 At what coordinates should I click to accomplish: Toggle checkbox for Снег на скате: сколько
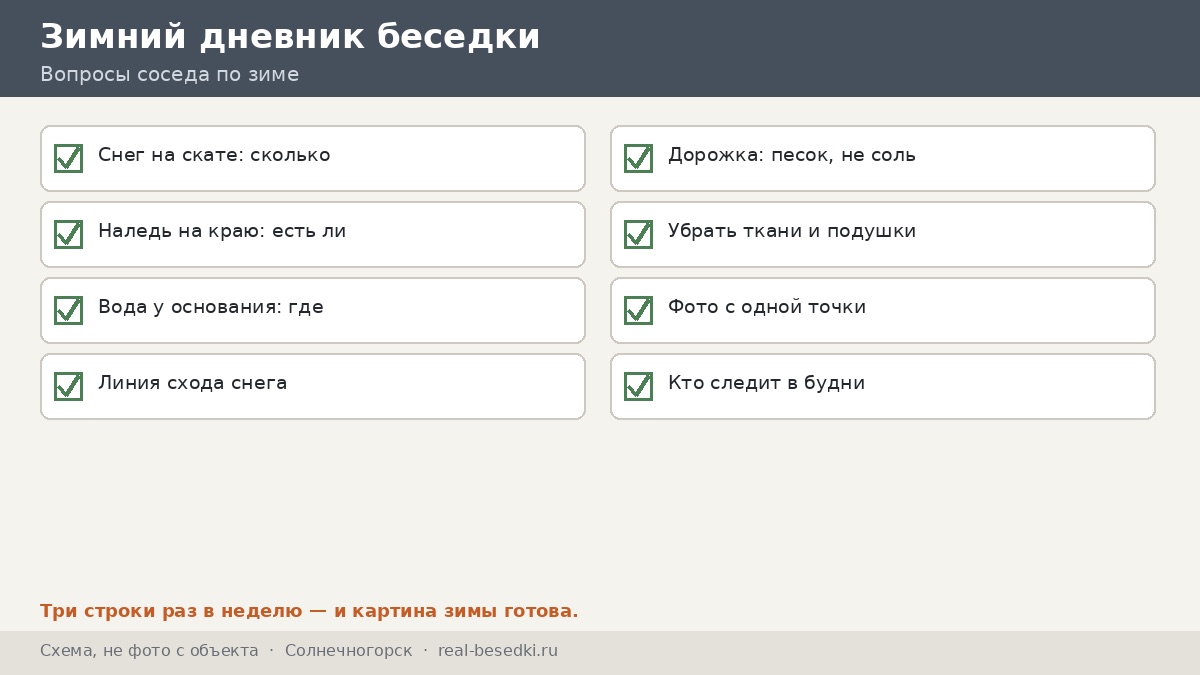click(68, 158)
